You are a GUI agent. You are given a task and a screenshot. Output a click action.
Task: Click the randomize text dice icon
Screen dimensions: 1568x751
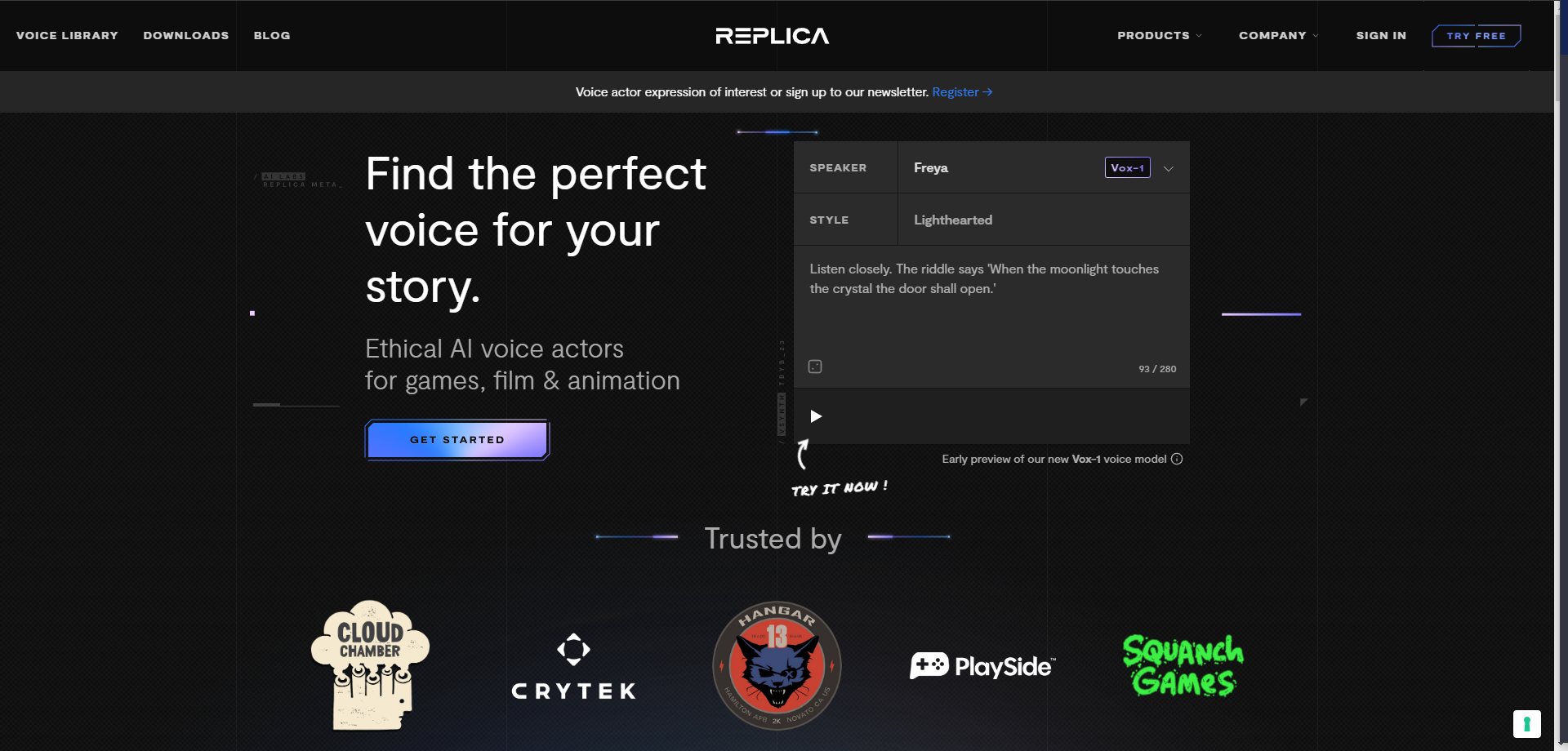point(815,367)
